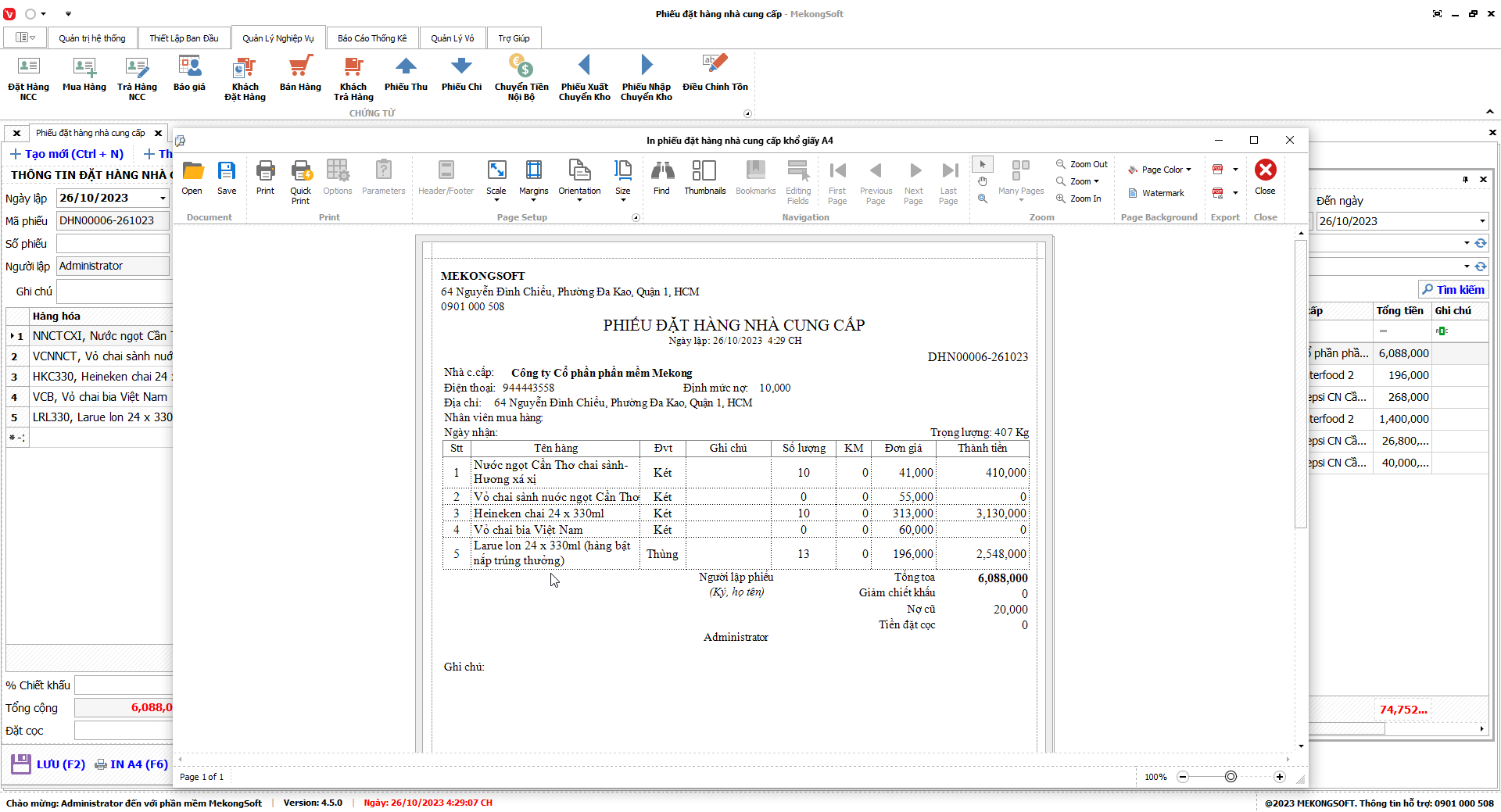This screenshot has width=1501, height=812.
Task: Click the zoom slider handle
Action: (1231, 777)
